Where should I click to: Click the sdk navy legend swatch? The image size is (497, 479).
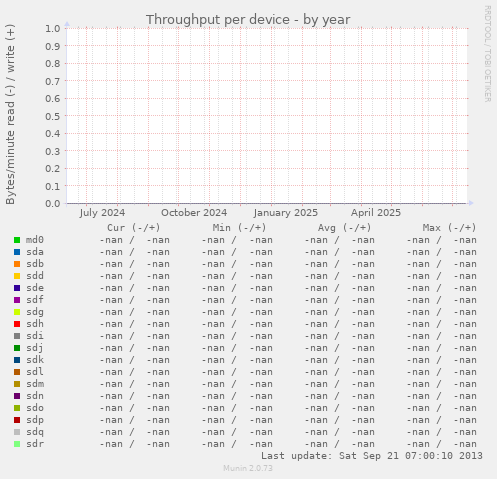coord(17,360)
